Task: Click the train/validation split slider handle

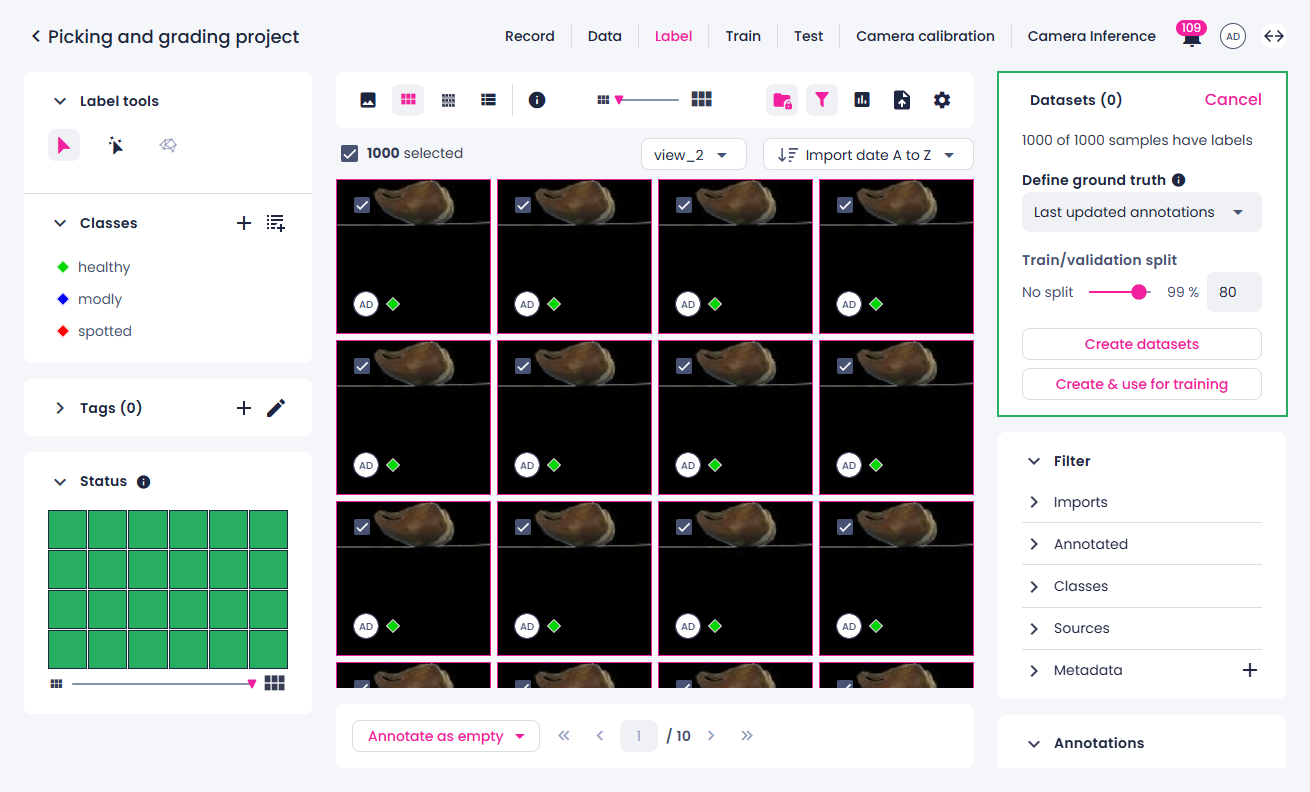Action: click(1139, 292)
